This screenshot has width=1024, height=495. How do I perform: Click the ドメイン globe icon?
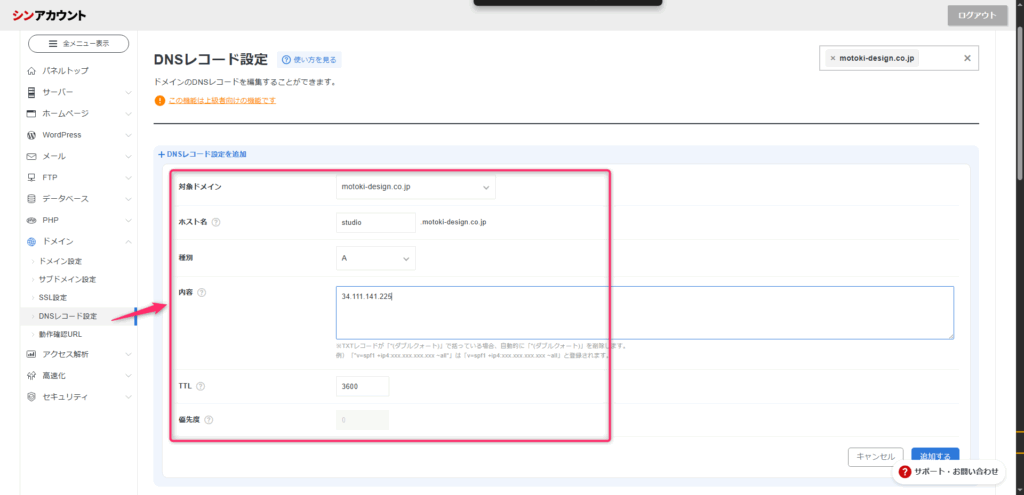coord(31,242)
